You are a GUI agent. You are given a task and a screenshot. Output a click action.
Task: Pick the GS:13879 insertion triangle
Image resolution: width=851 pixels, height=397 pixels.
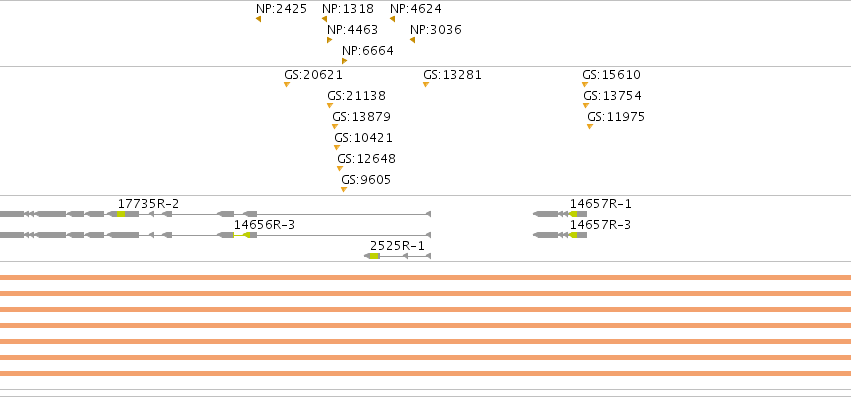point(335,127)
